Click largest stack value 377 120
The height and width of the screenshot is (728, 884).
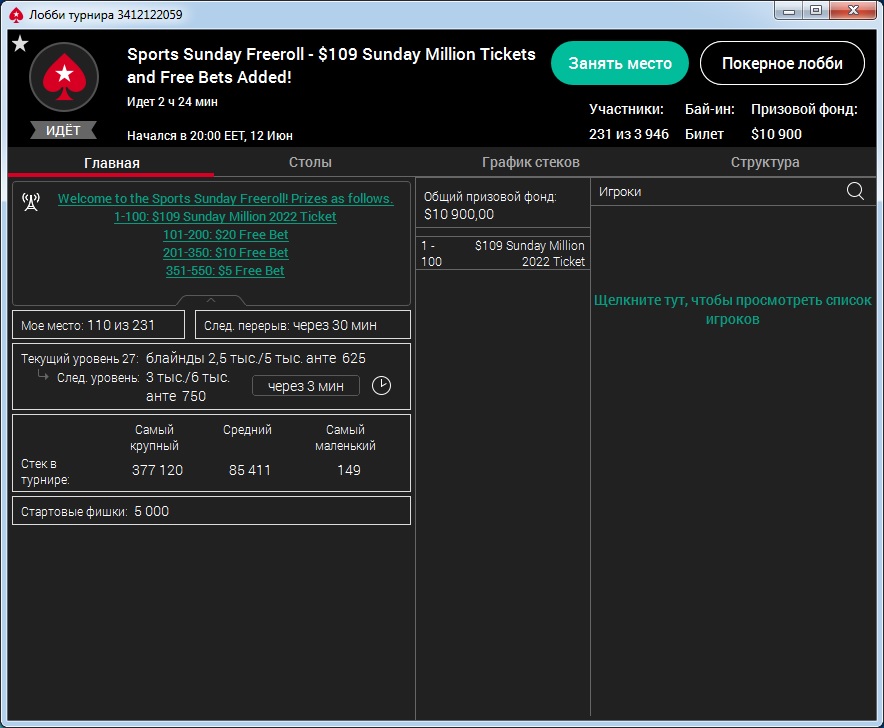(157, 470)
